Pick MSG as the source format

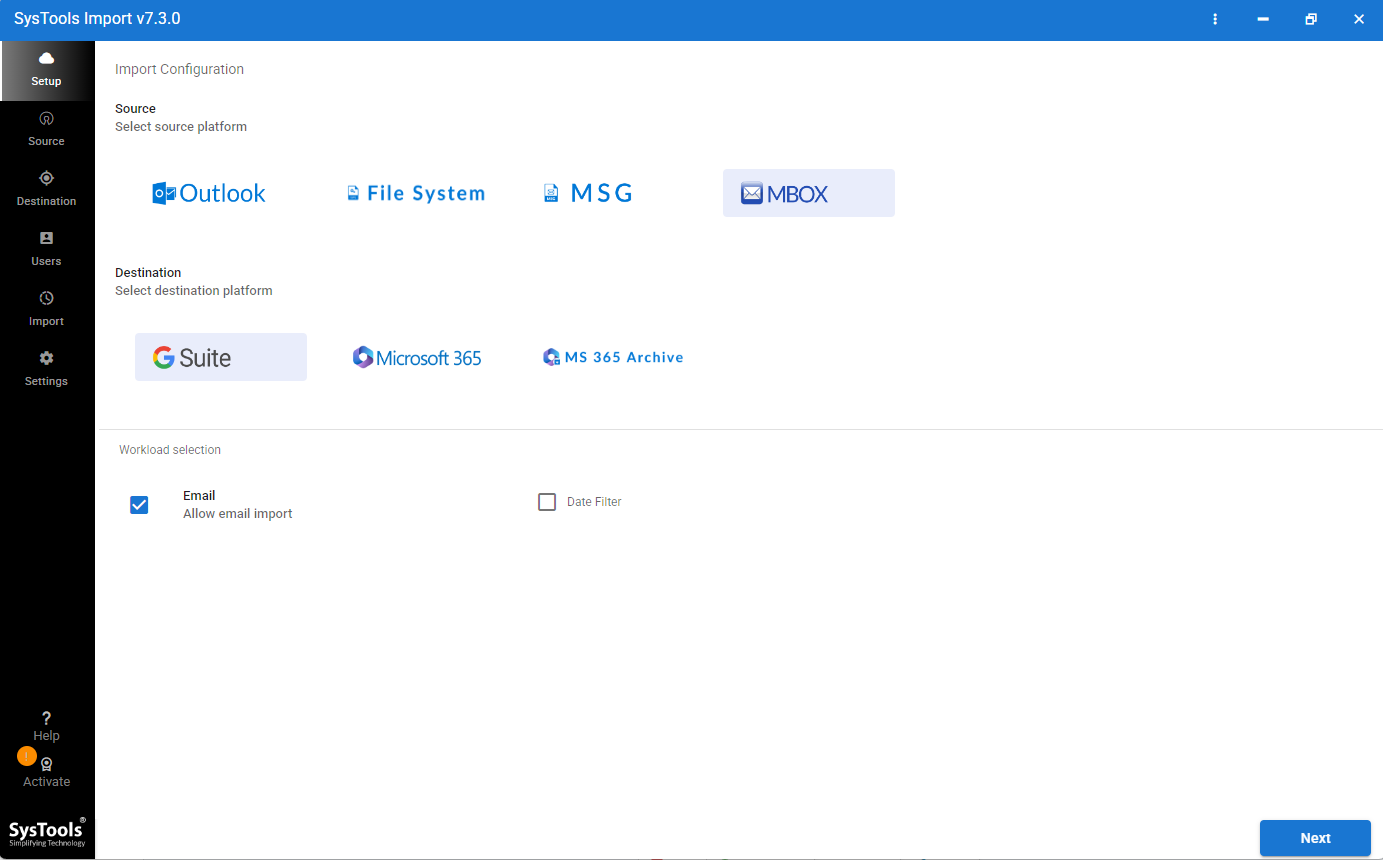[588, 193]
